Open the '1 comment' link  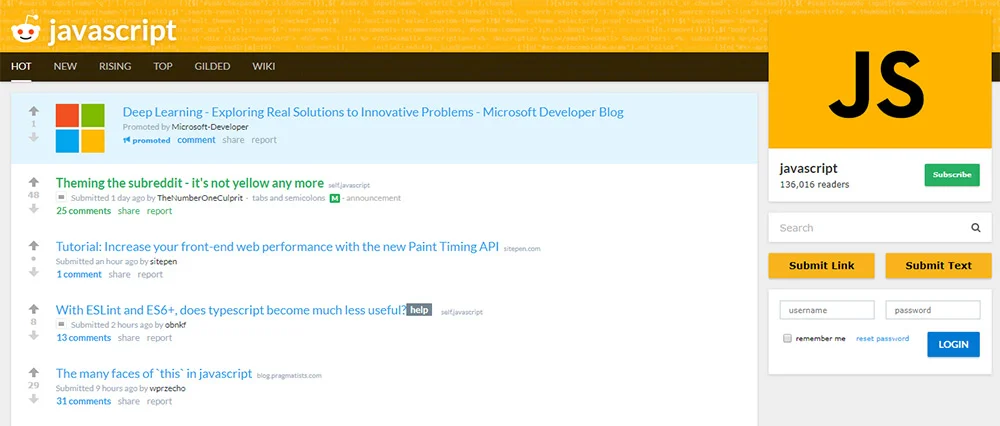point(78,275)
